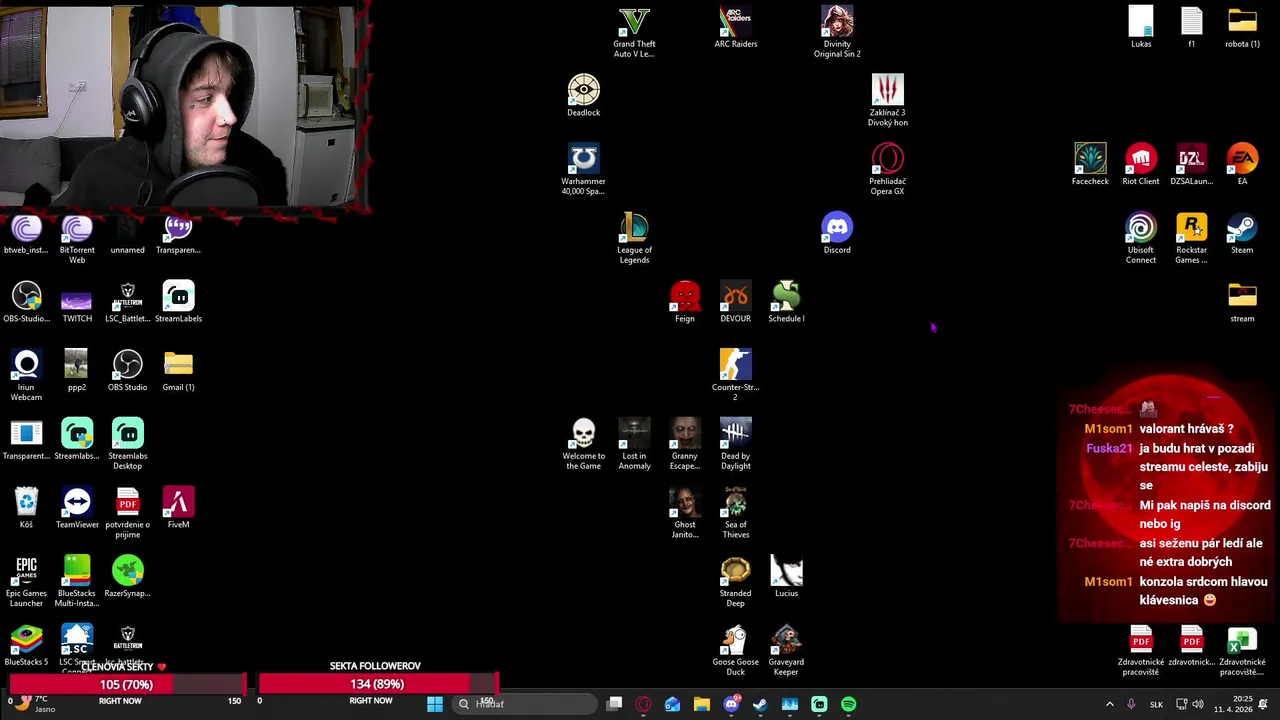Select Welcome to the Game icon
The width and height of the screenshot is (1280, 720).
(584, 444)
